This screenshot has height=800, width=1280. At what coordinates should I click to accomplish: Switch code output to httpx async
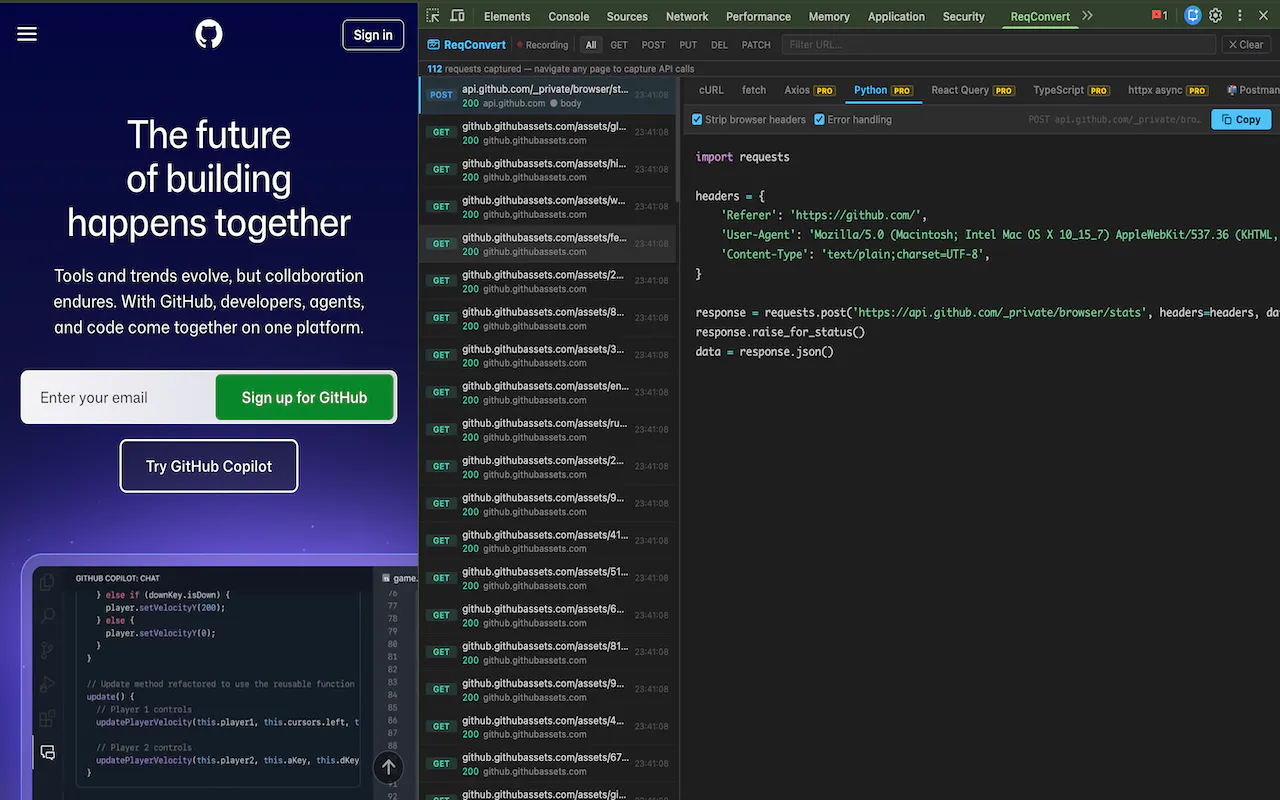tap(1168, 90)
